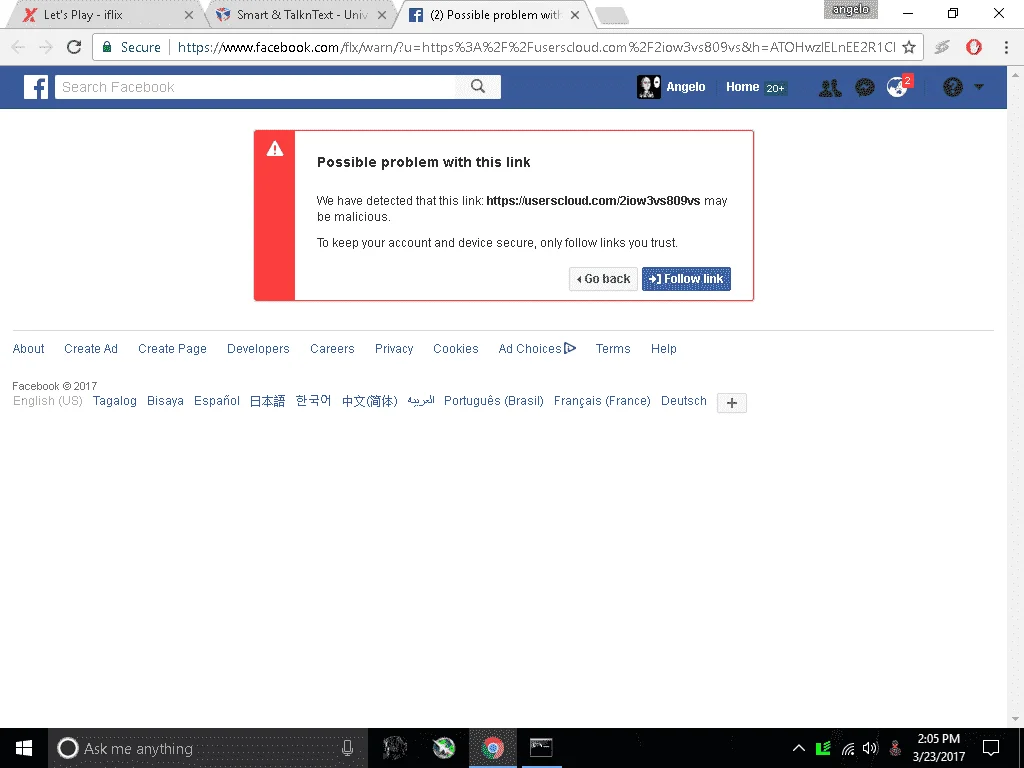This screenshot has width=1024, height=768.
Task: Reload the page with refresh icon
Action: click(74, 47)
